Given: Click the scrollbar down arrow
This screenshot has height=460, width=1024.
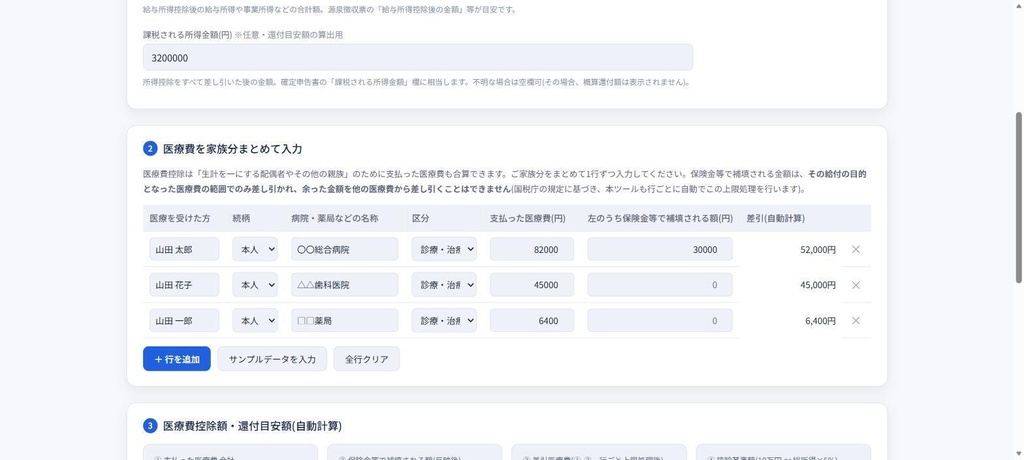Looking at the screenshot, I should pyautogui.click(x=1018, y=454).
